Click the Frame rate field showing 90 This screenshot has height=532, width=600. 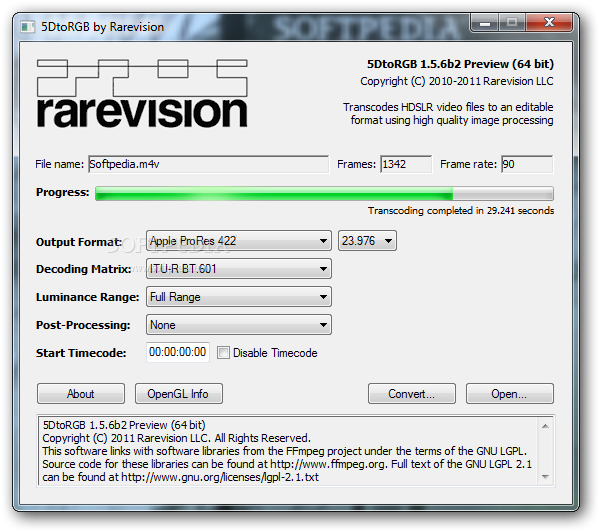(527, 164)
